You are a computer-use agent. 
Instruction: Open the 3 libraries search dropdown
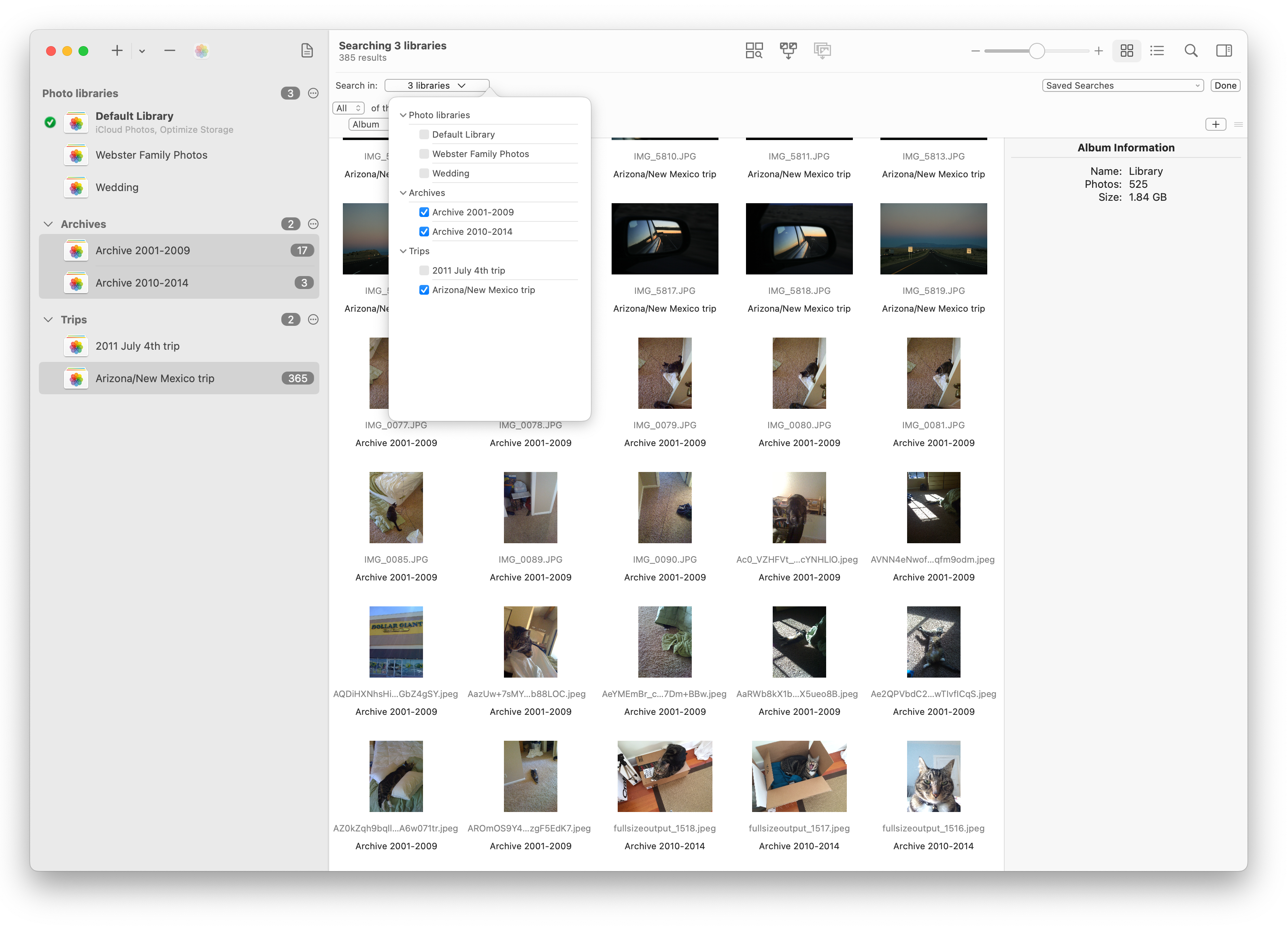pyautogui.click(x=436, y=85)
